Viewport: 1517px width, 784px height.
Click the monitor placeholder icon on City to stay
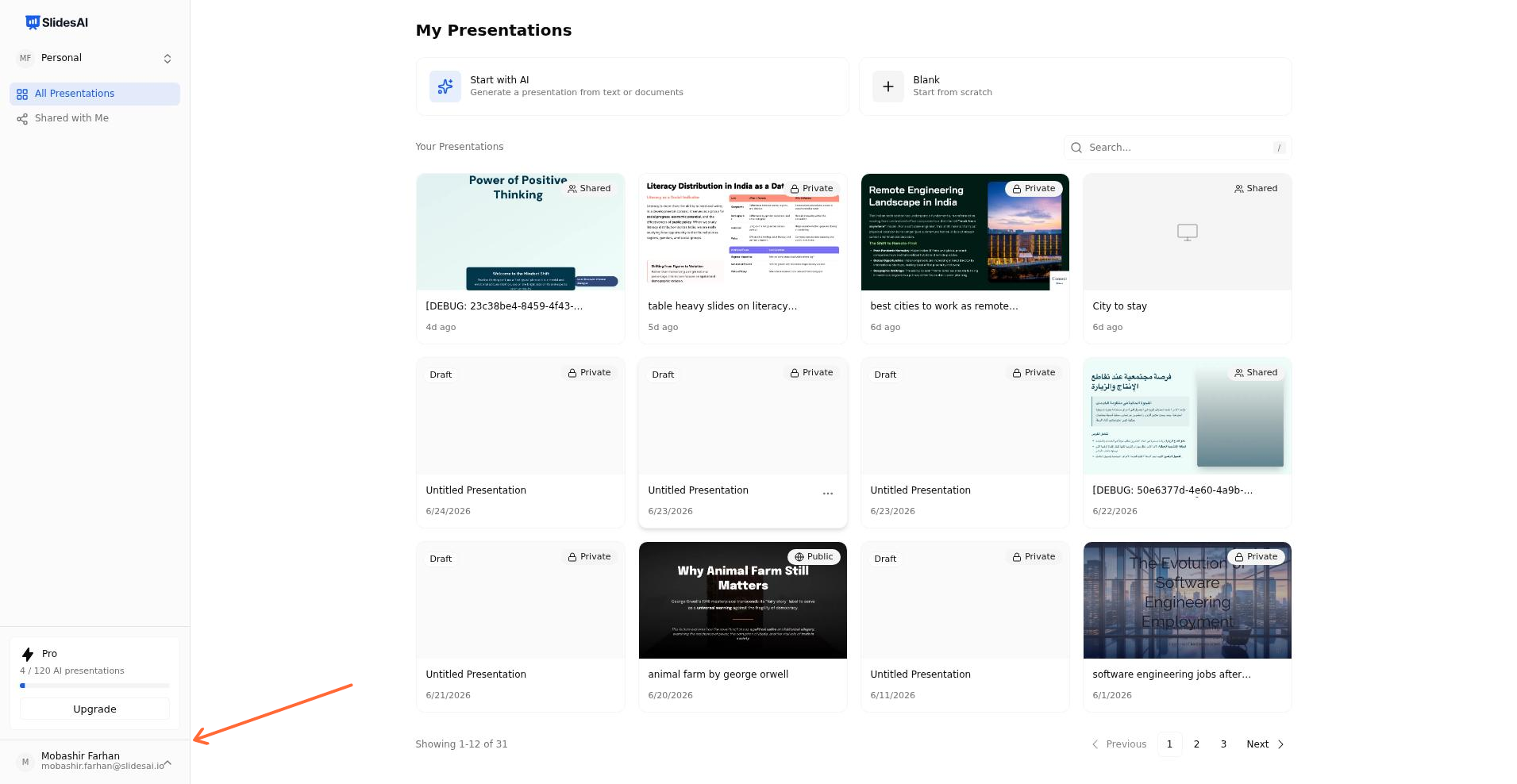pyautogui.click(x=1187, y=232)
